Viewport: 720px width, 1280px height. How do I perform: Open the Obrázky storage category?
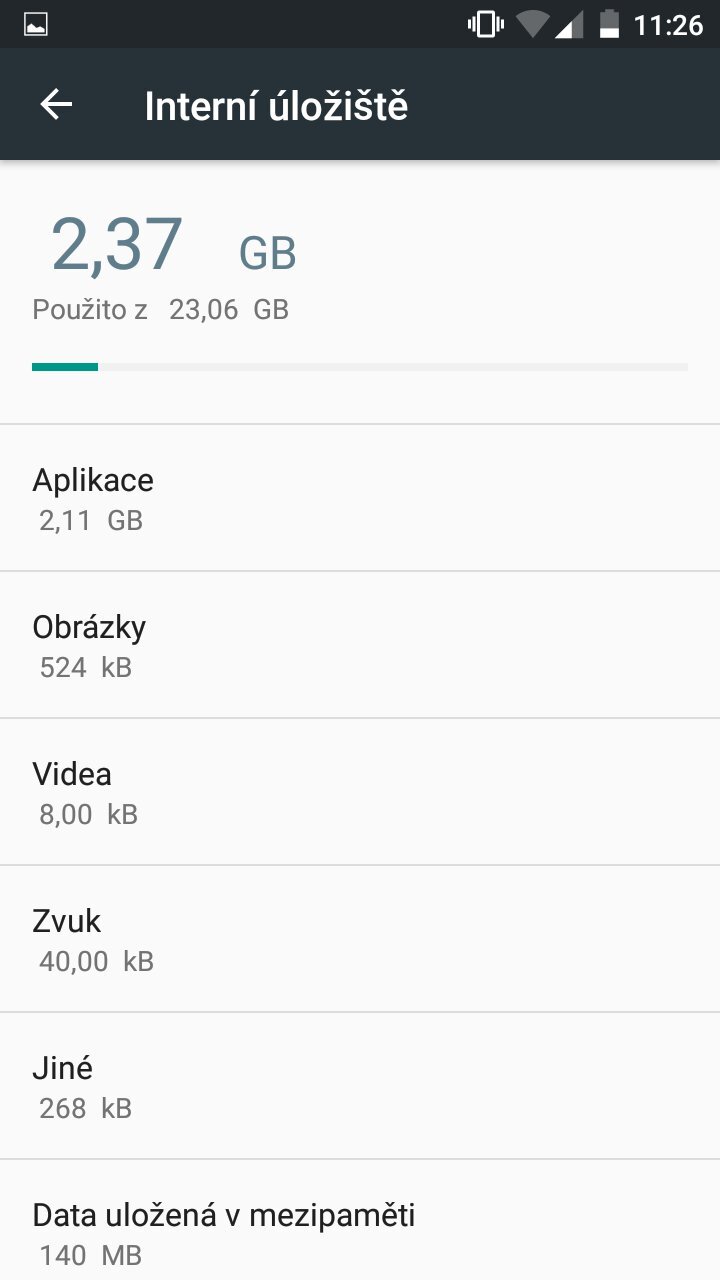[360, 645]
